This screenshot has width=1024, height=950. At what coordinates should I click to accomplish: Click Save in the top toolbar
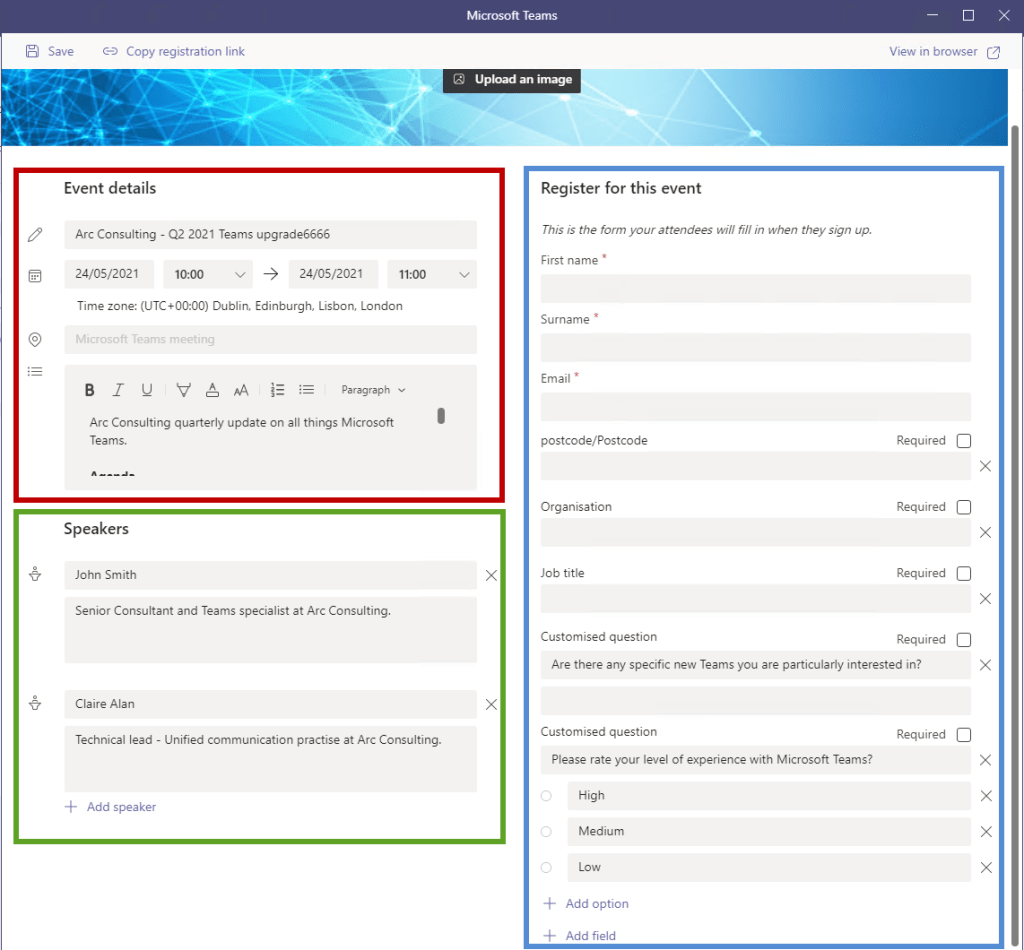click(50, 51)
